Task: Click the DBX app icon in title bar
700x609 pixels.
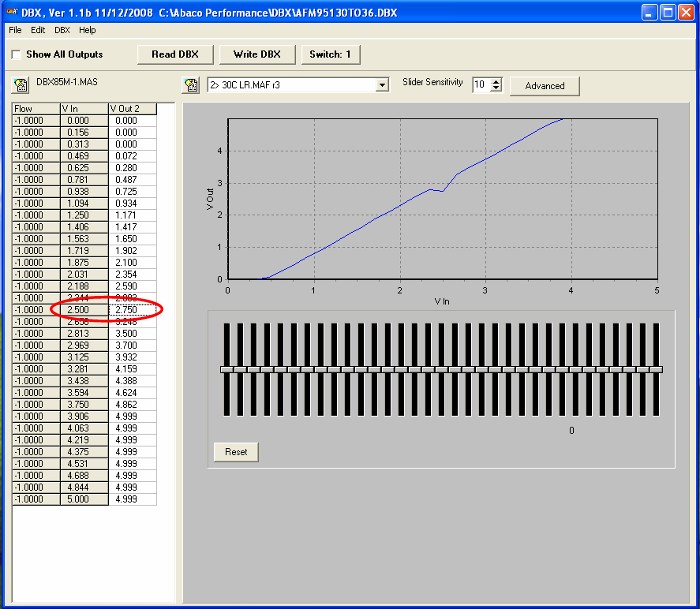Action: 11,11
